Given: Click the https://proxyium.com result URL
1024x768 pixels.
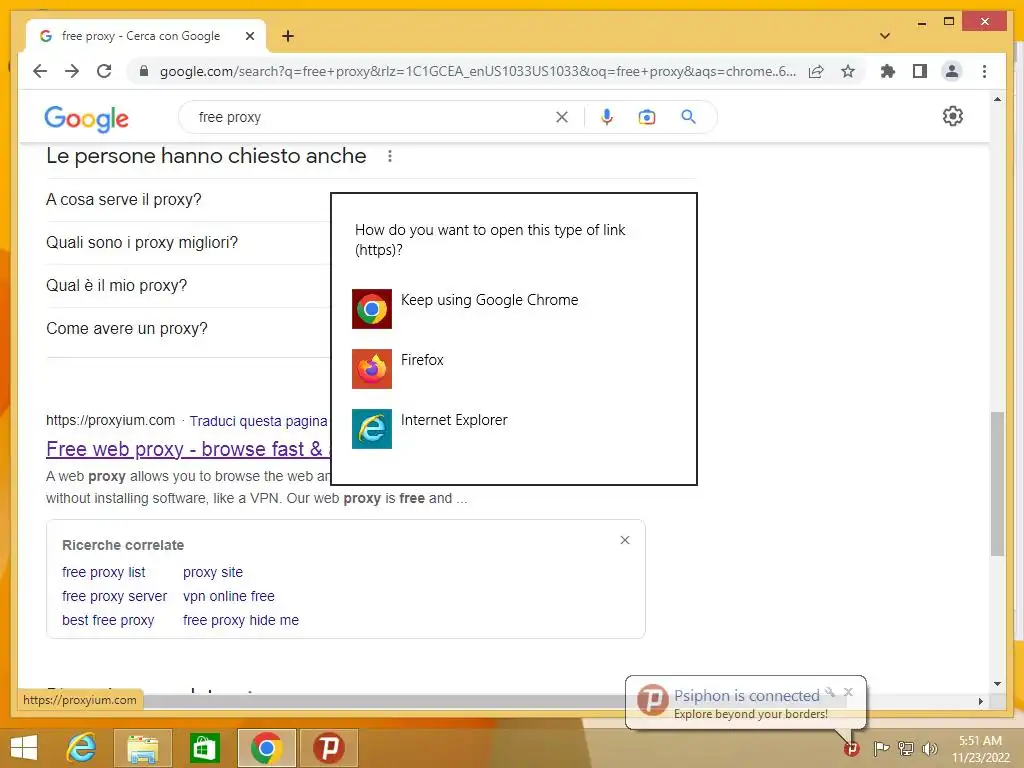Looking at the screenshot, I should 110,421.
